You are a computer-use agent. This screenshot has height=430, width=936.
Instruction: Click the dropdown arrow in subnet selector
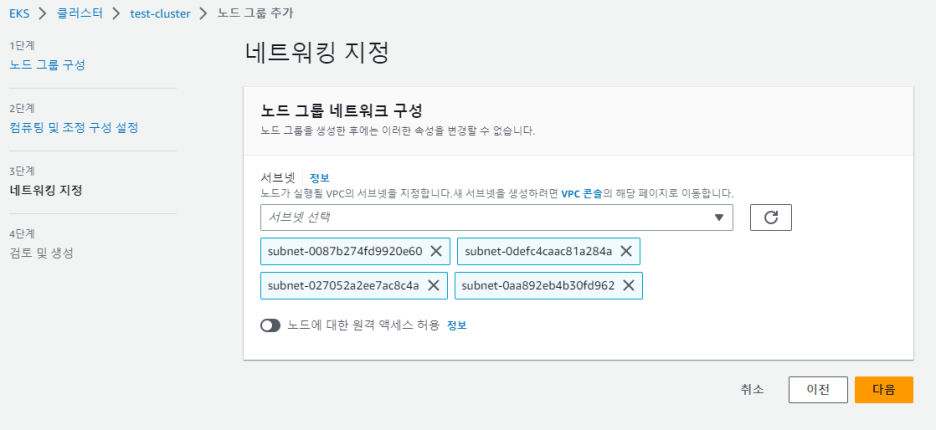(x=719, y=217)
